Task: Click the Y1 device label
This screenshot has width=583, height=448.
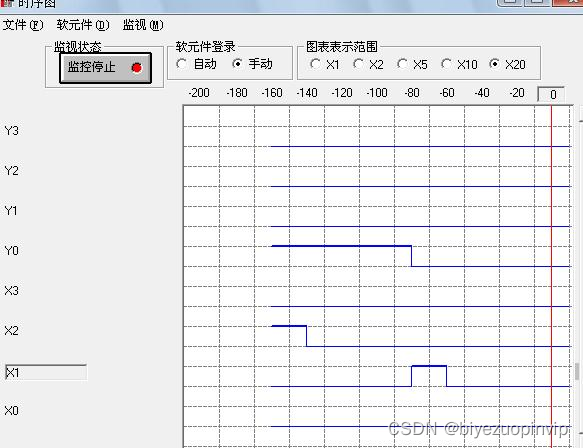Action: [11, 211]
